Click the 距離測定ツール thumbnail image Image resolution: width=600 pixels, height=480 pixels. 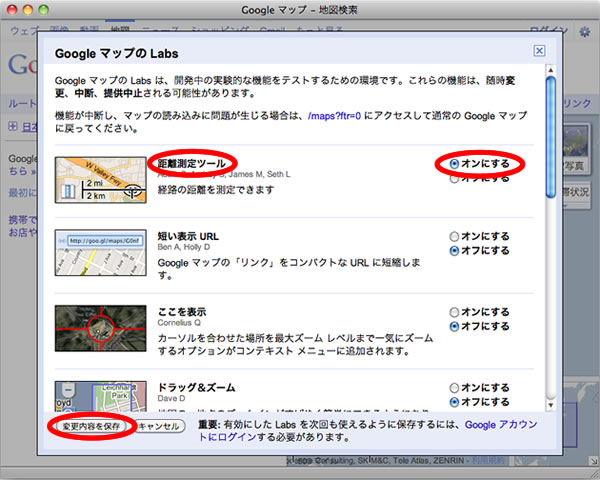click(101, 180)
